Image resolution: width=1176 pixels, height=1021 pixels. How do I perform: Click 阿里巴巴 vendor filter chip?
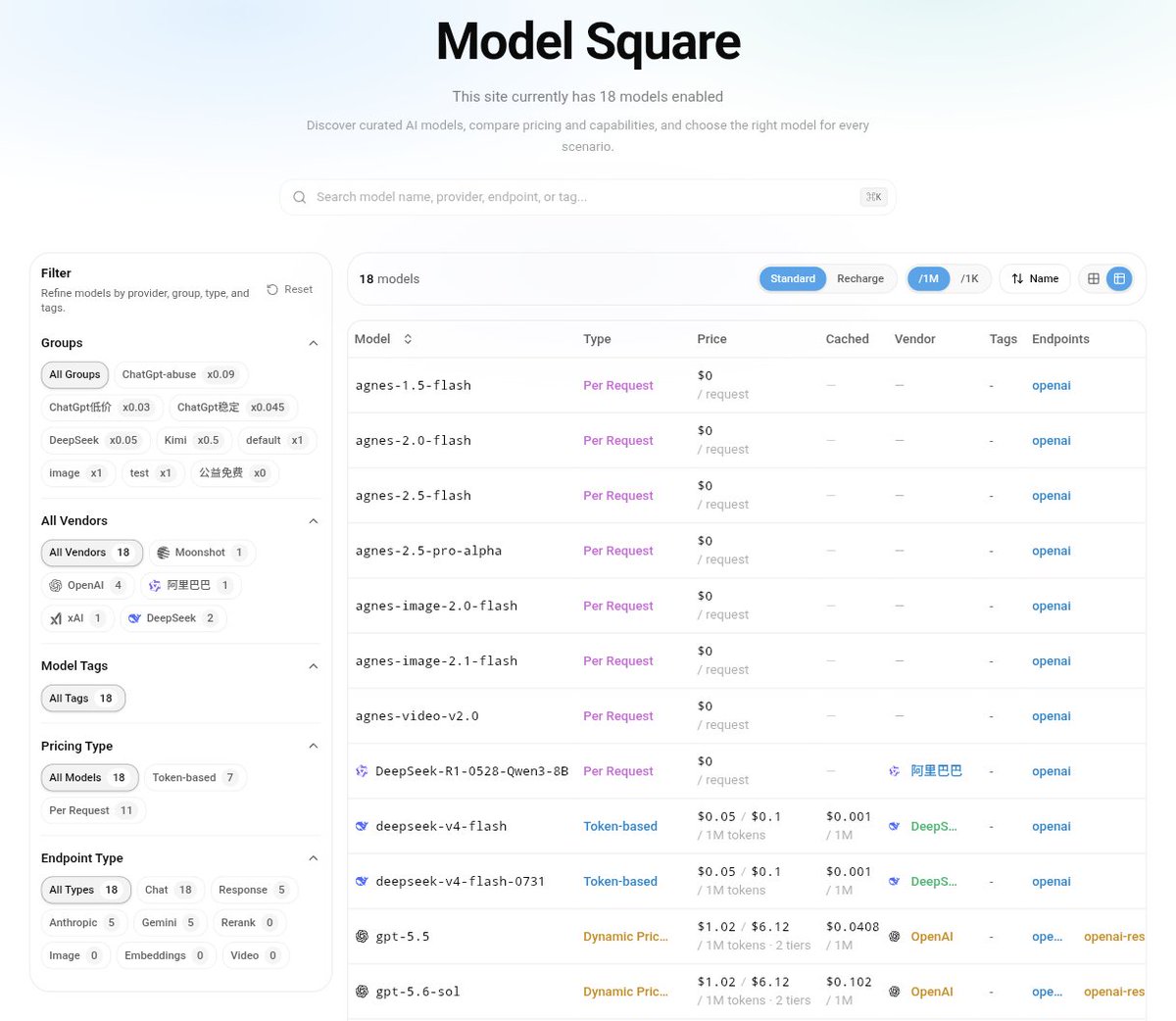(192, 585)
